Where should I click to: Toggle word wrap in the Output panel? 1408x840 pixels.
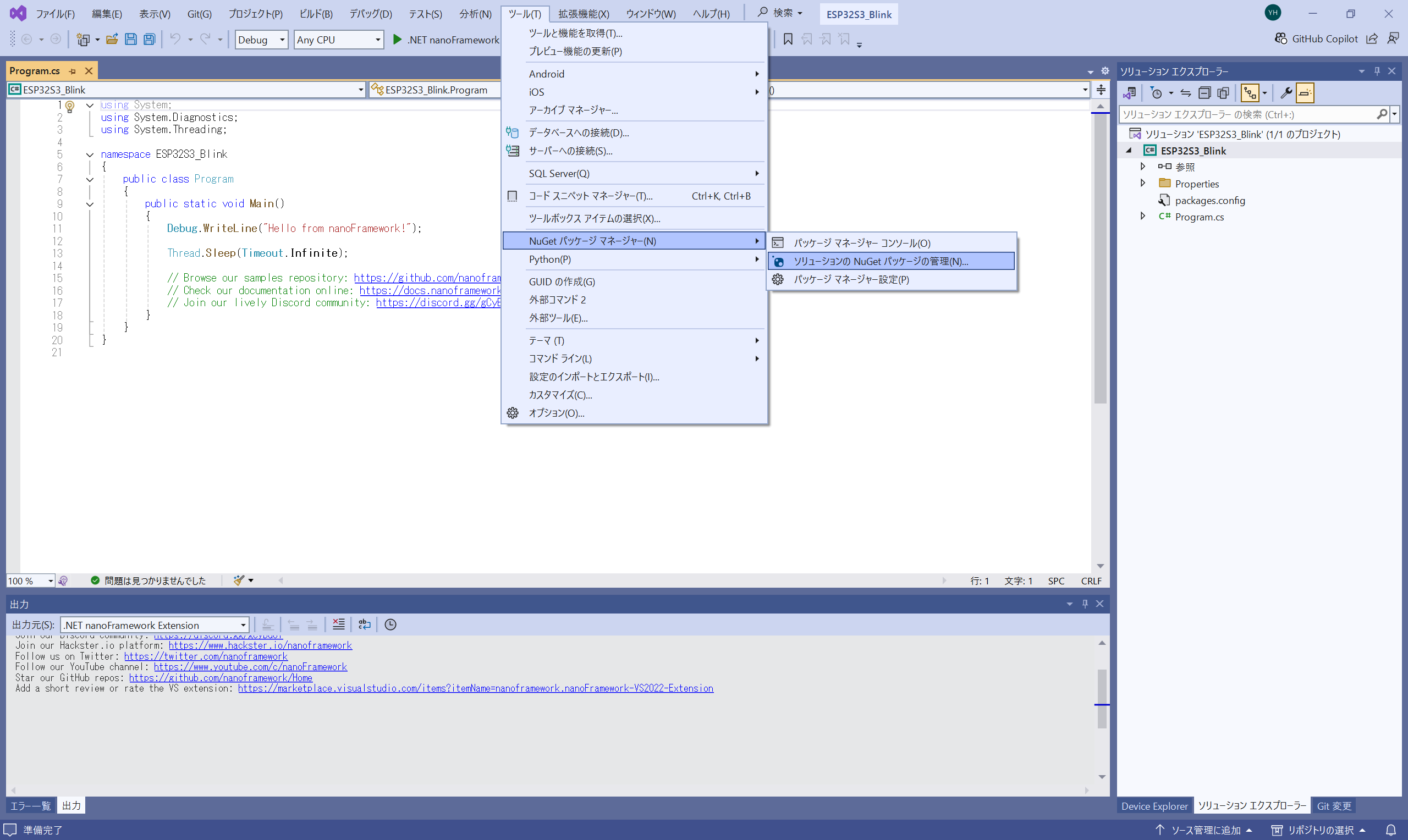pyautogui.click(x=364, y=625)
